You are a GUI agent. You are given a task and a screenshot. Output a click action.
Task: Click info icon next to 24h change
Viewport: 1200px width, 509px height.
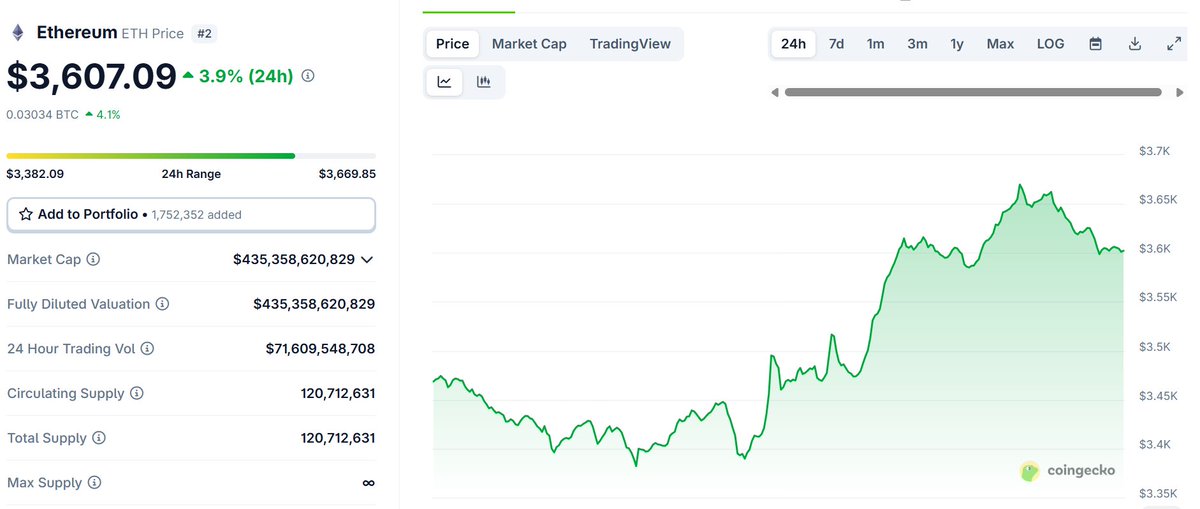[x=308, y=76]
